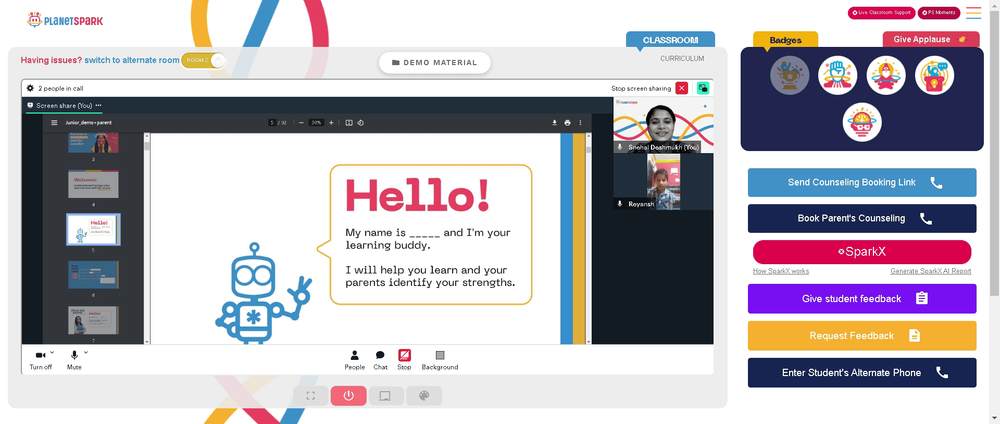Open the People panel
Screen dimensions: 1000x424
tap(355, 360)
